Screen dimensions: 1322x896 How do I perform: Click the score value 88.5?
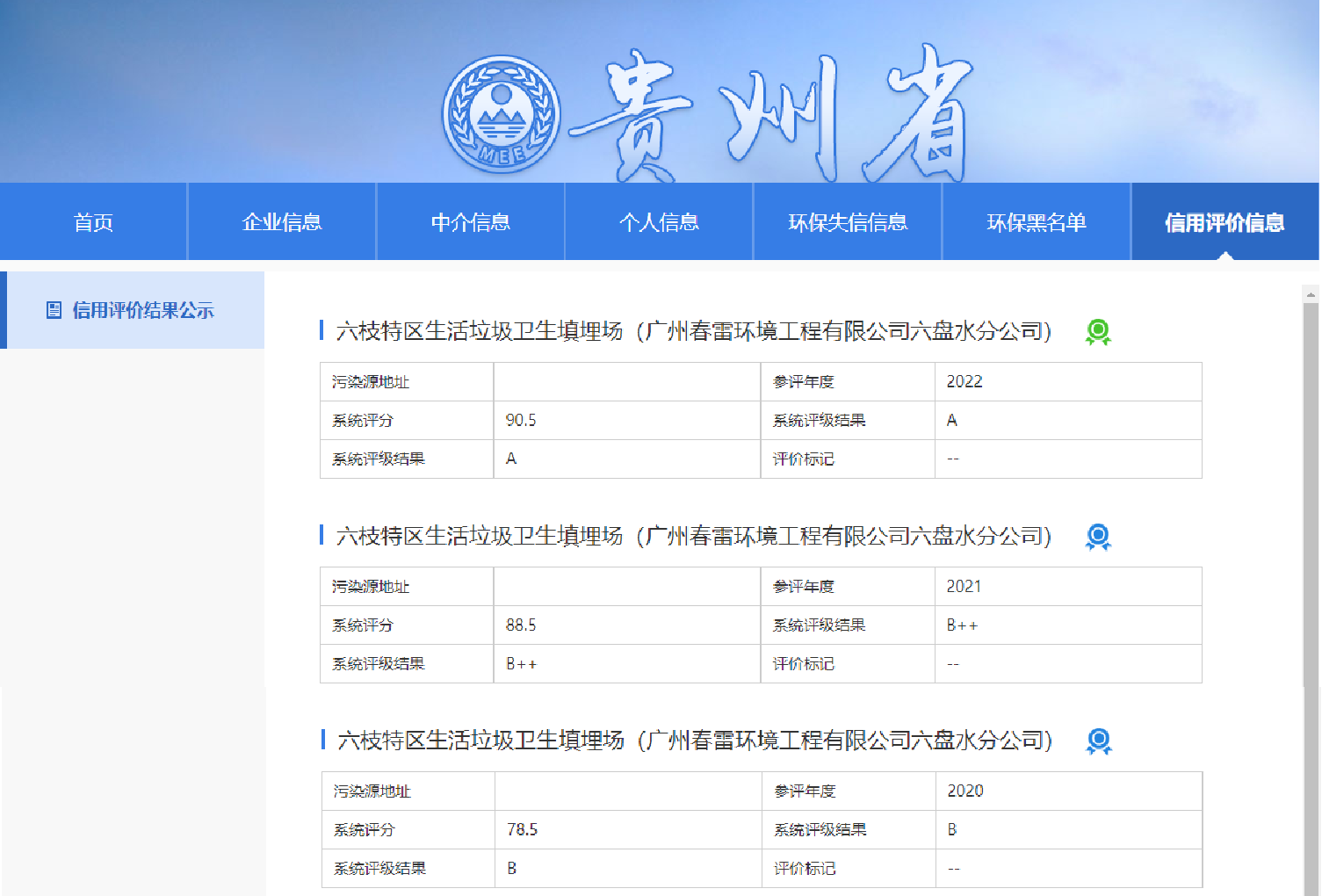pyautogui.click(x=521, y=625)
